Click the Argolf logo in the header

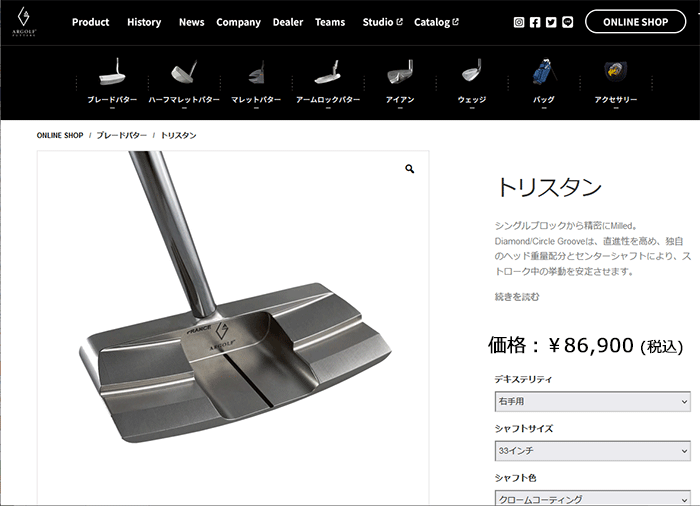24,21
